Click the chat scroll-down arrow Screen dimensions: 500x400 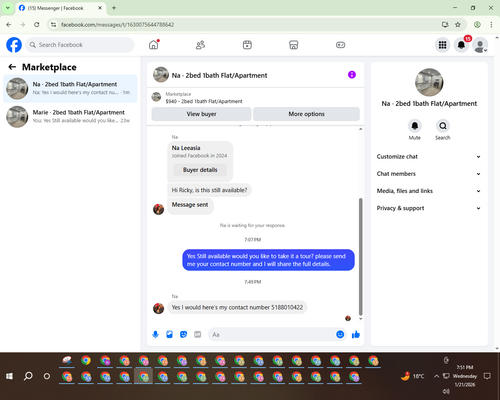pyautogui.click(x=360, y=319)
